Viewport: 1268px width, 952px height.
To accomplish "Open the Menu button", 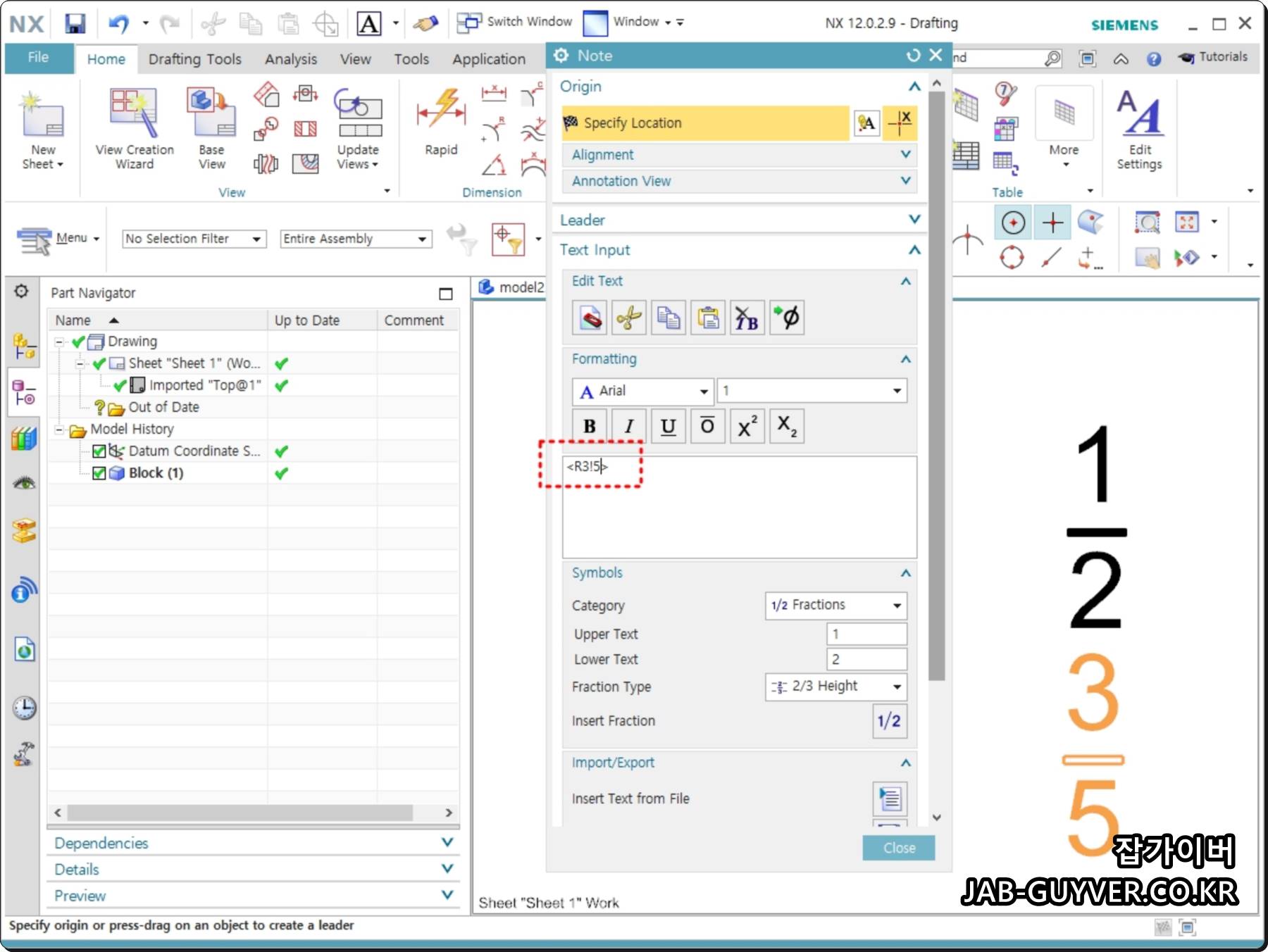I will point(58,239).
